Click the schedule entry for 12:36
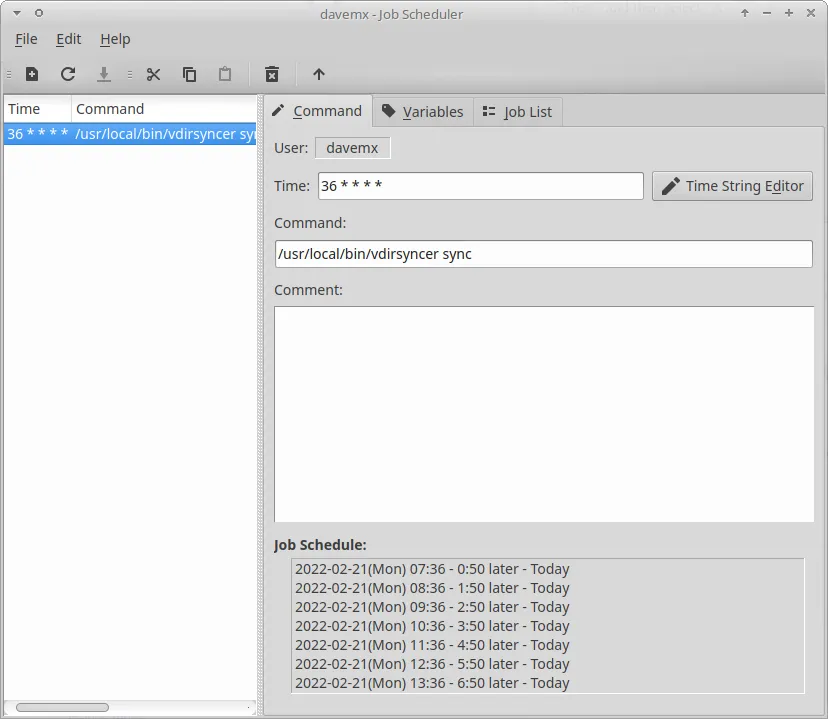 coord(432,664)
